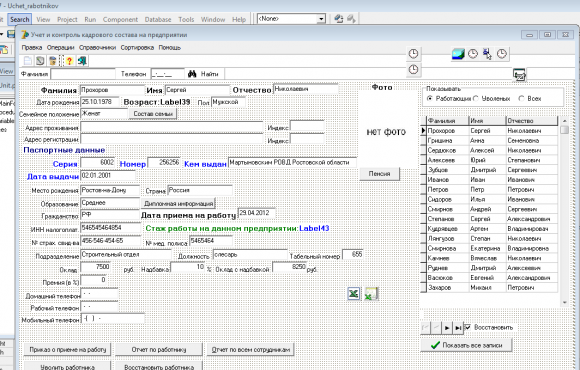Click the exit door toolbar icon
Image resolution: width=580 pixels, height=370 pixels.
point(82,61)
